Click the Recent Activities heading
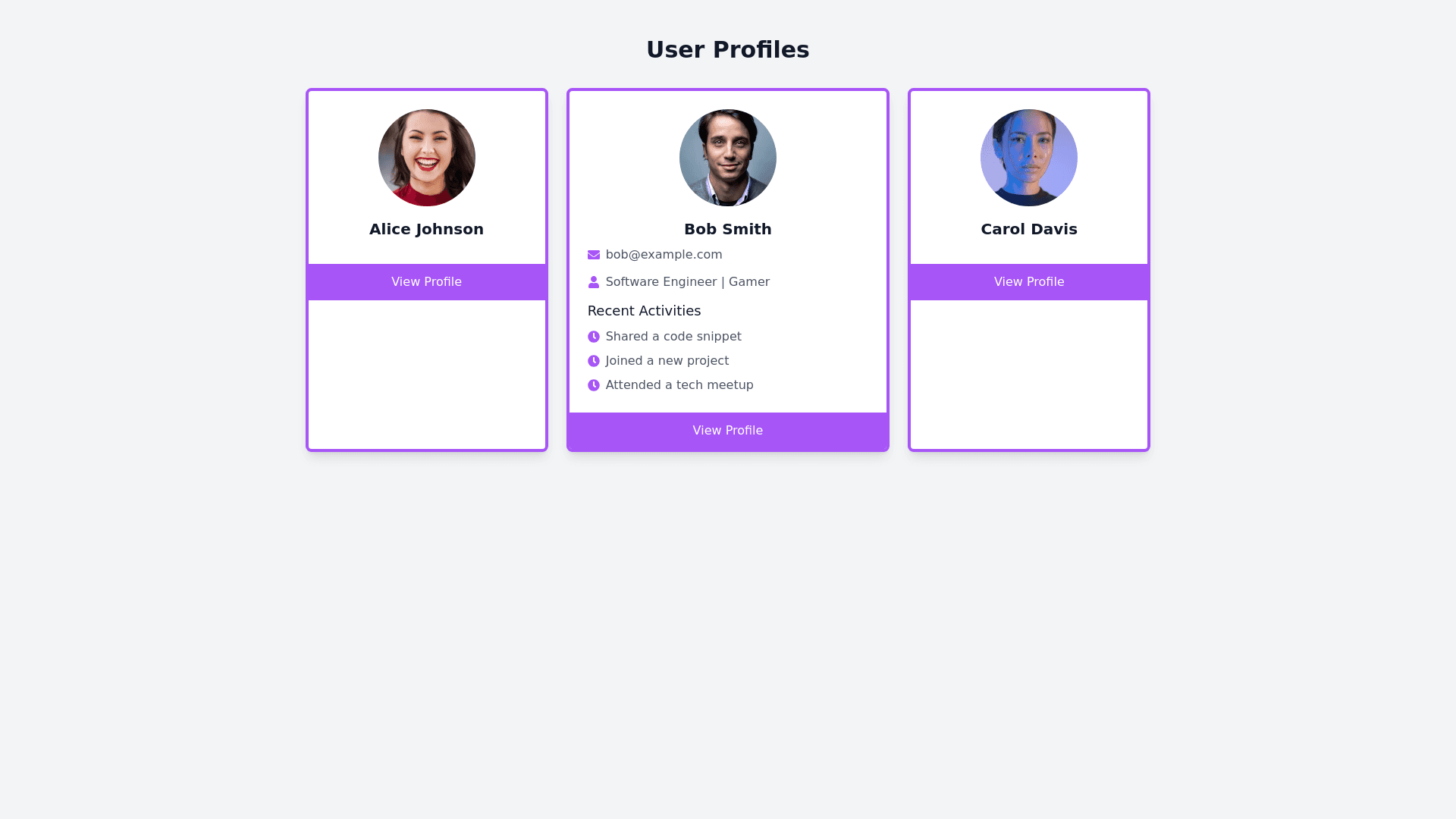This screenshot has width=1456, height=819. click(644, 311)
